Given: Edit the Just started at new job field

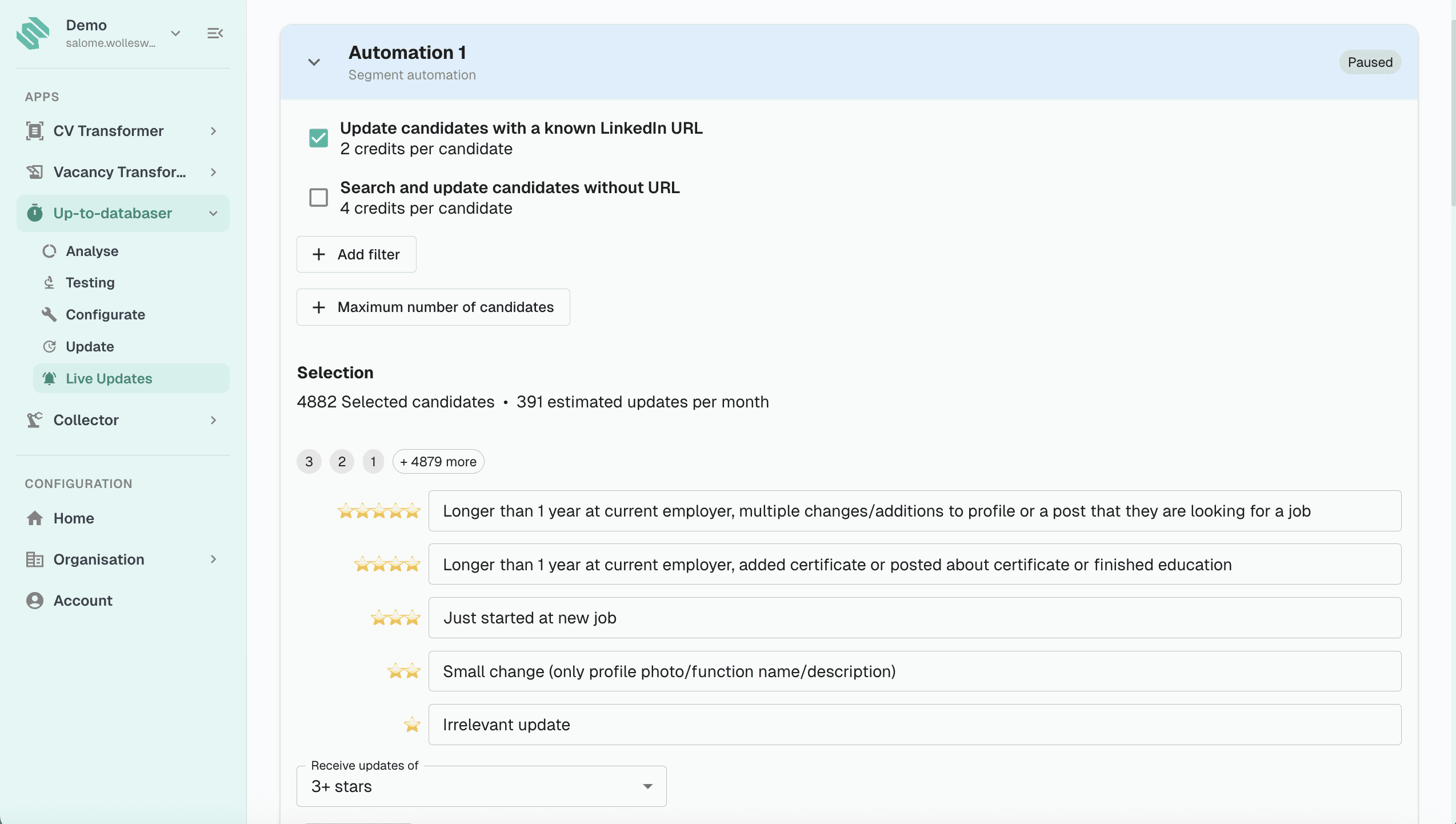Looking at the screenshot, I should coord(914,618).
